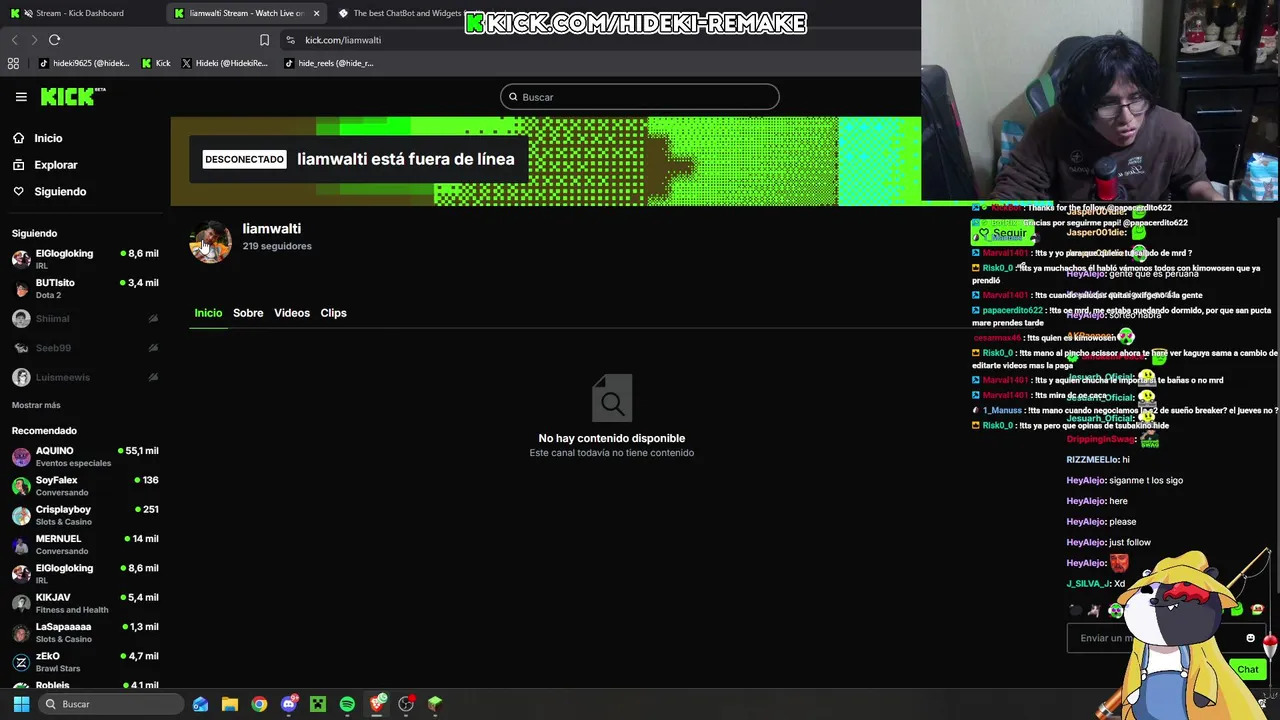Click the liamwalti channel name heading

pos(271,229)
